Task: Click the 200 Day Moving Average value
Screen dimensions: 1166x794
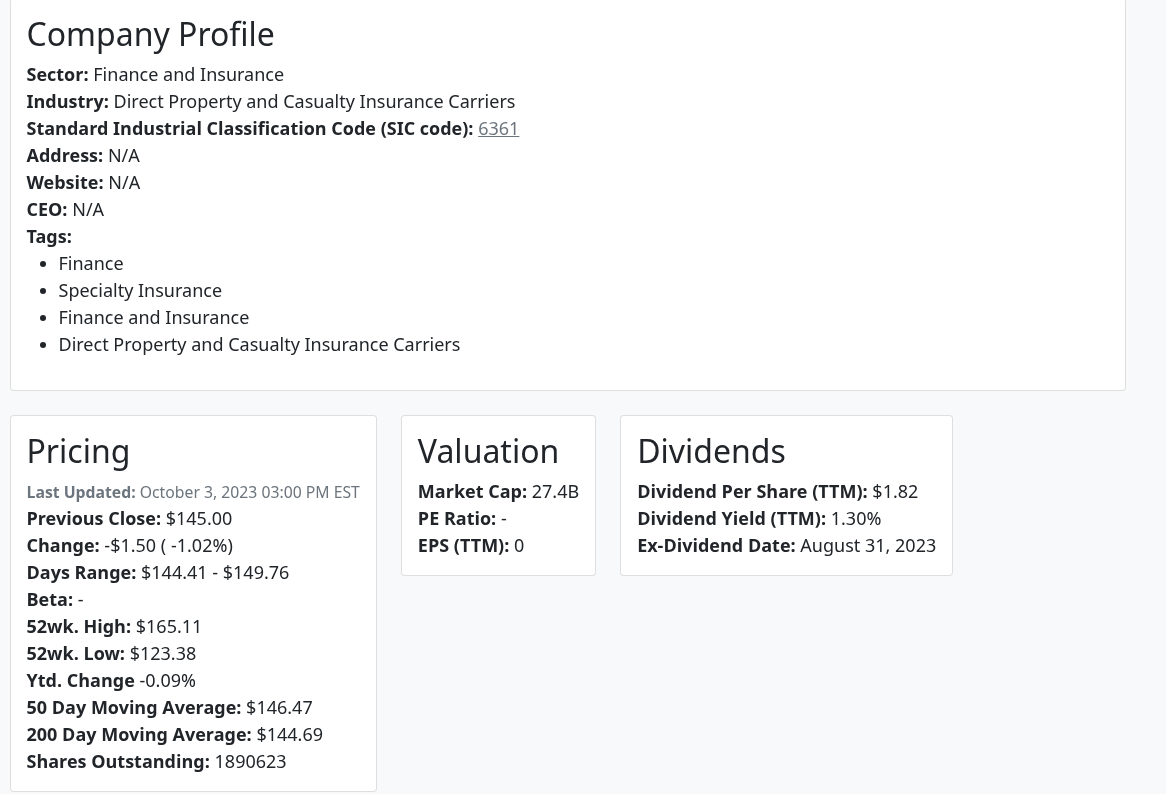Action: coord(289,734)
